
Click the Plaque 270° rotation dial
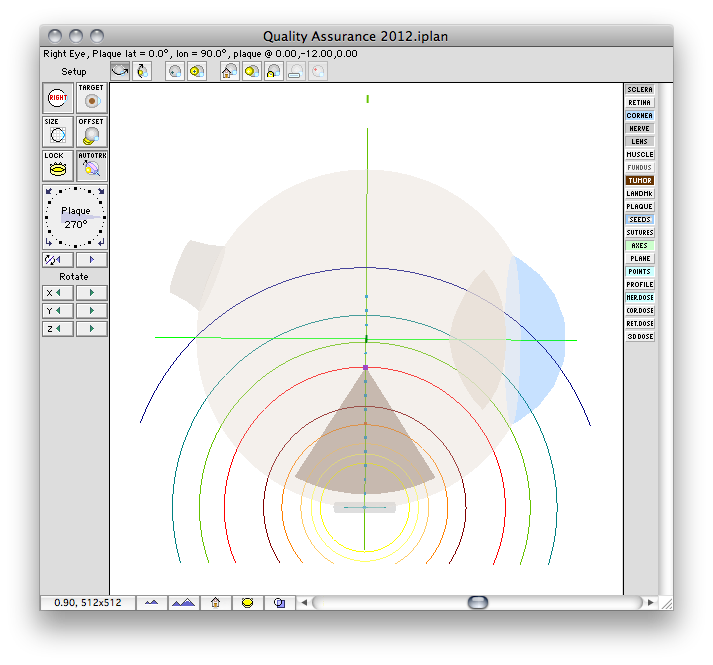[x=75, y=217]
